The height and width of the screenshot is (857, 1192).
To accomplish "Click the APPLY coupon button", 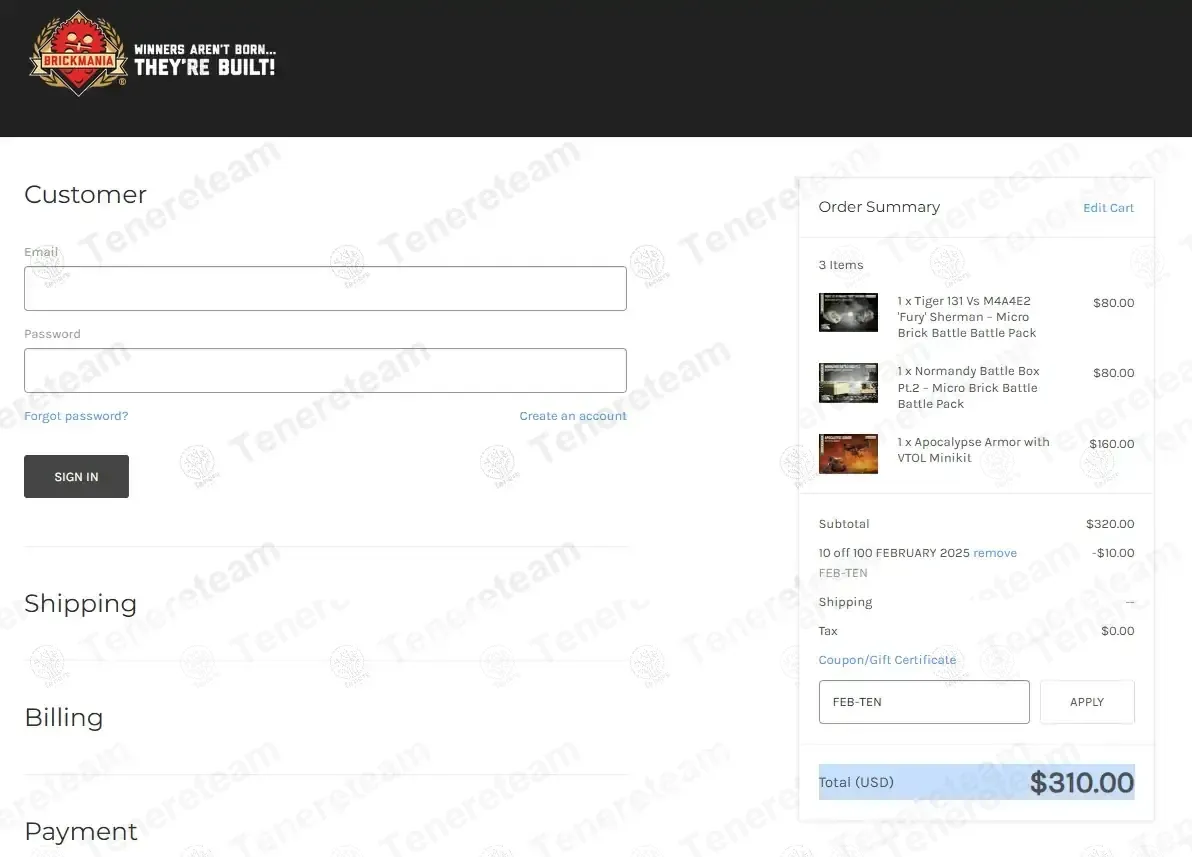I will point(1087,702).
